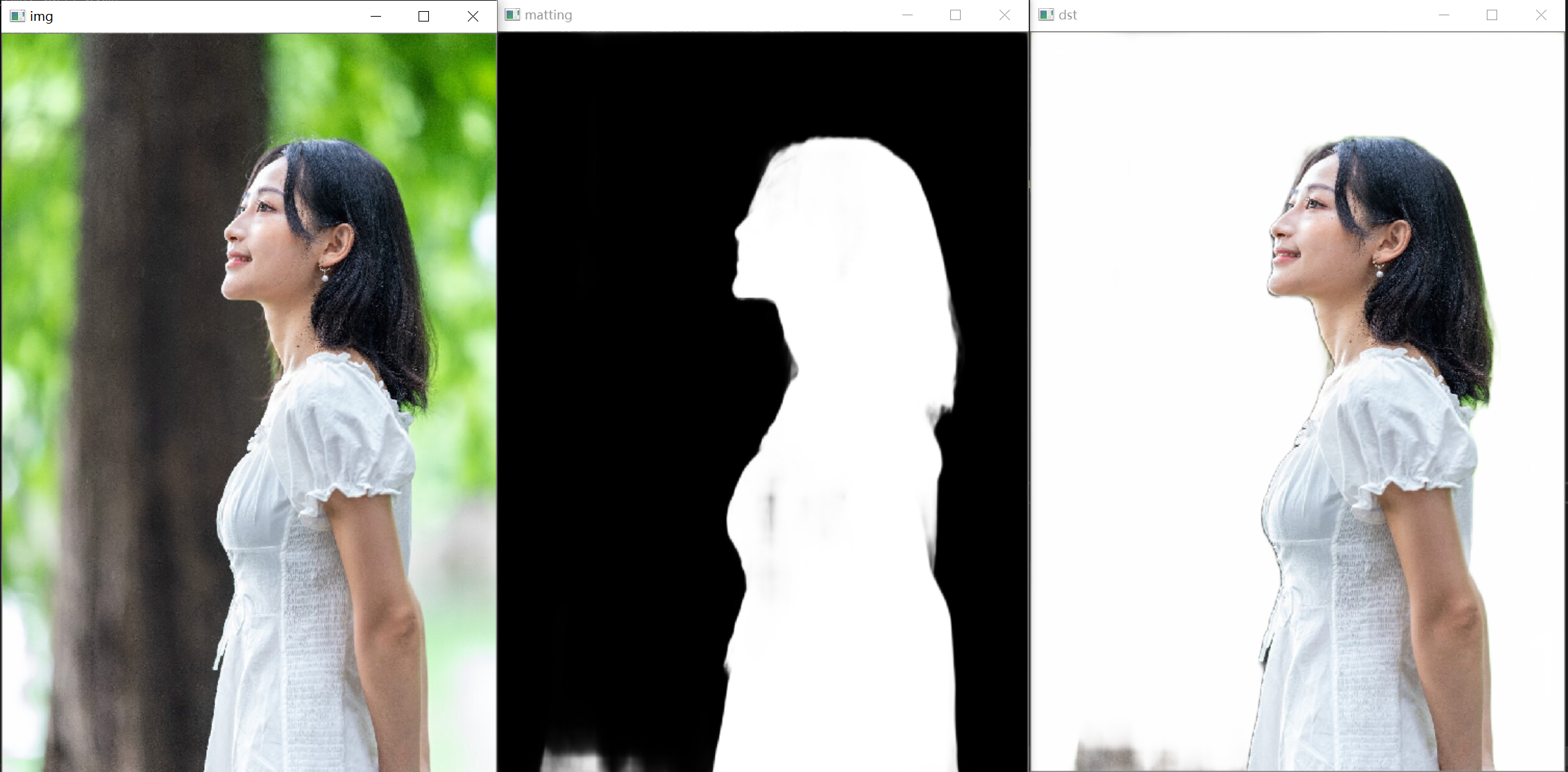The height and width of the screenshot is (772, 1568).
Task: Minimize the dst window
Action: coord(1444,15)
